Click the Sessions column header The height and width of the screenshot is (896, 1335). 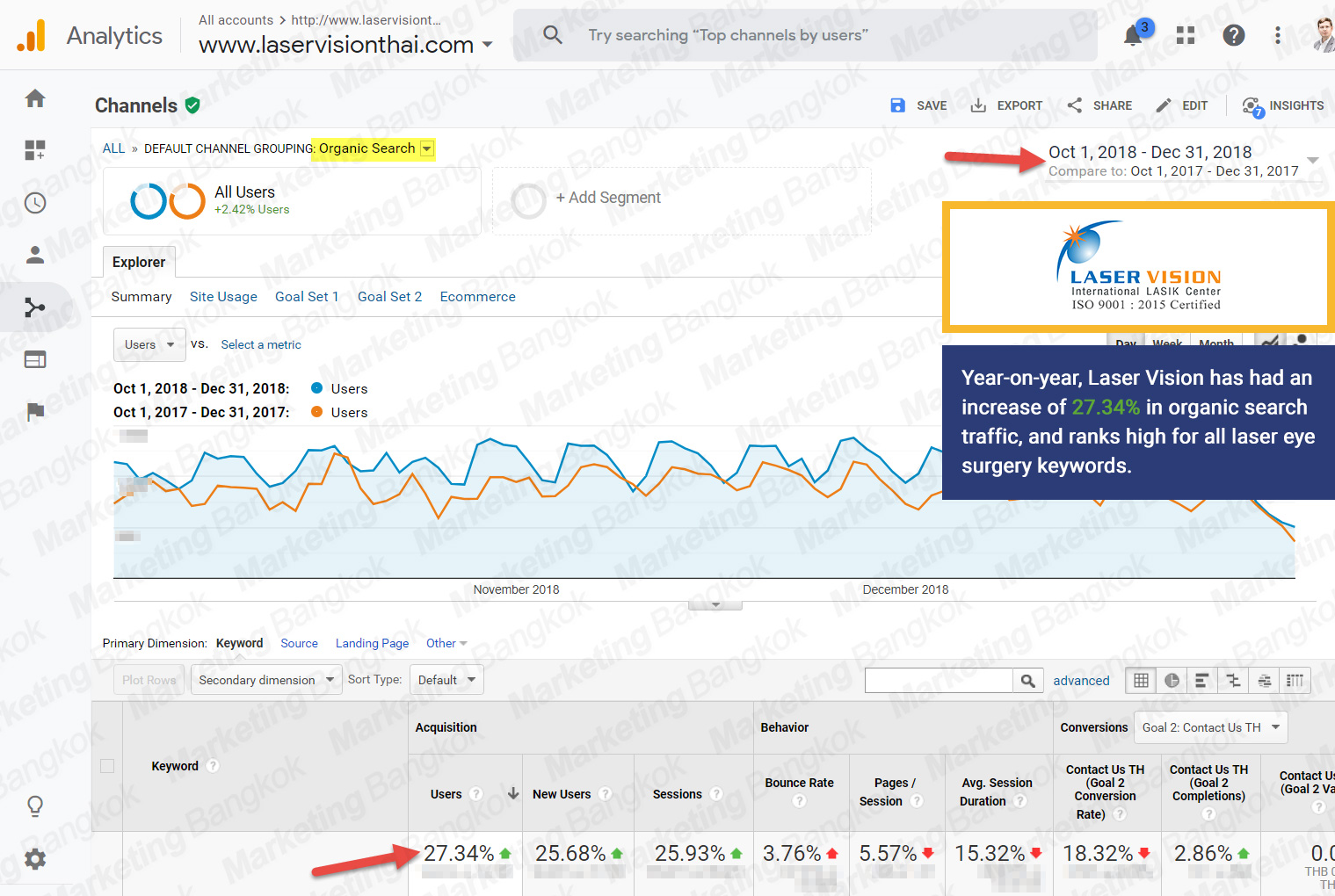pyautogui.click(x=677, y=794)
